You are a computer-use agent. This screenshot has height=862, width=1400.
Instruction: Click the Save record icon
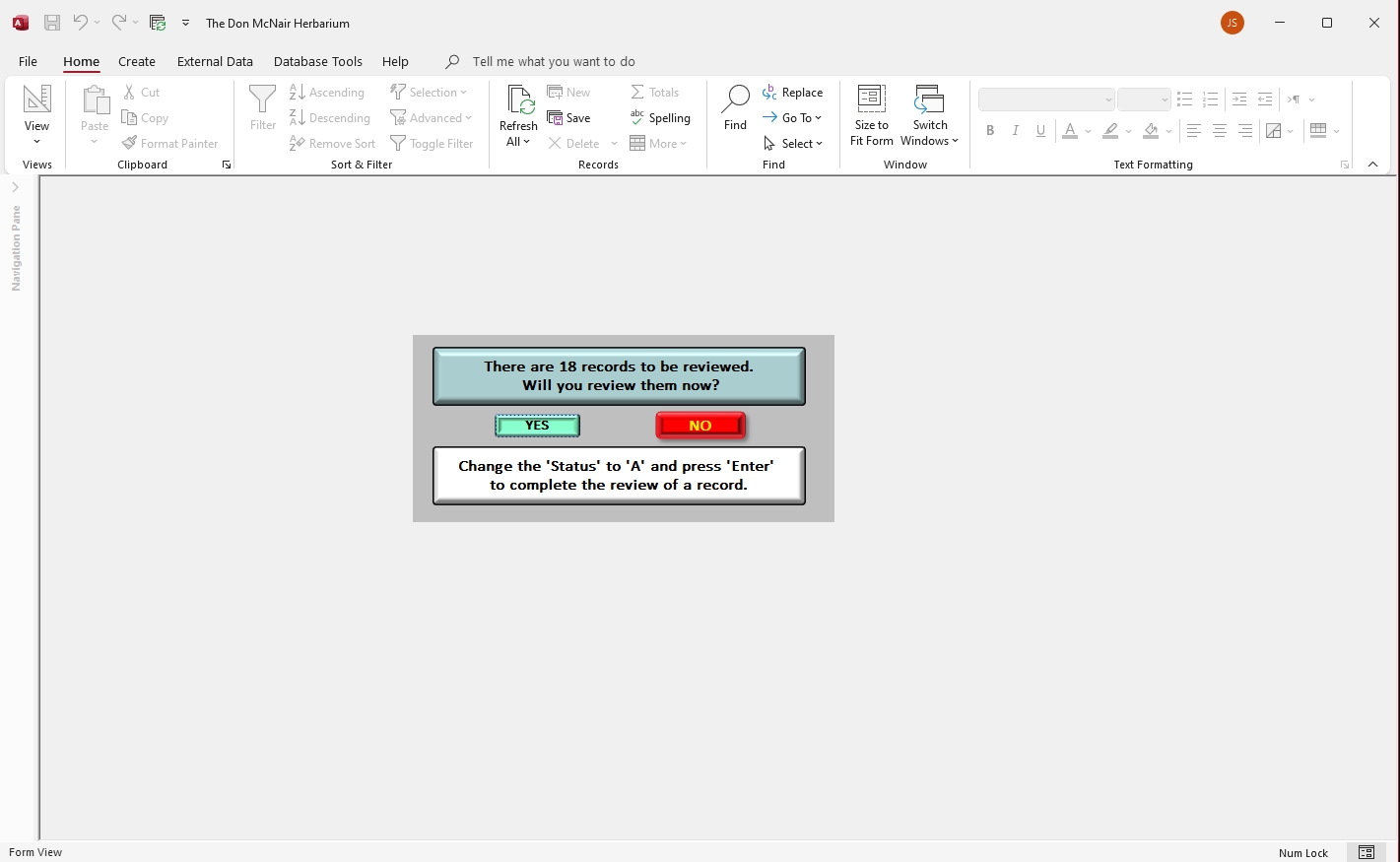click(x=556, y=117)
